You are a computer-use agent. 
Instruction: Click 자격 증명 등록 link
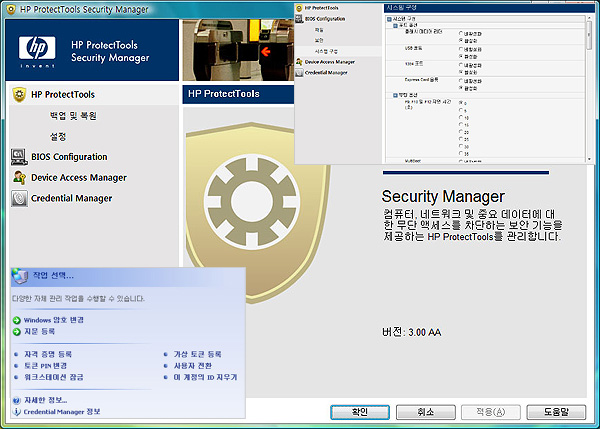[x=48, y=354]
